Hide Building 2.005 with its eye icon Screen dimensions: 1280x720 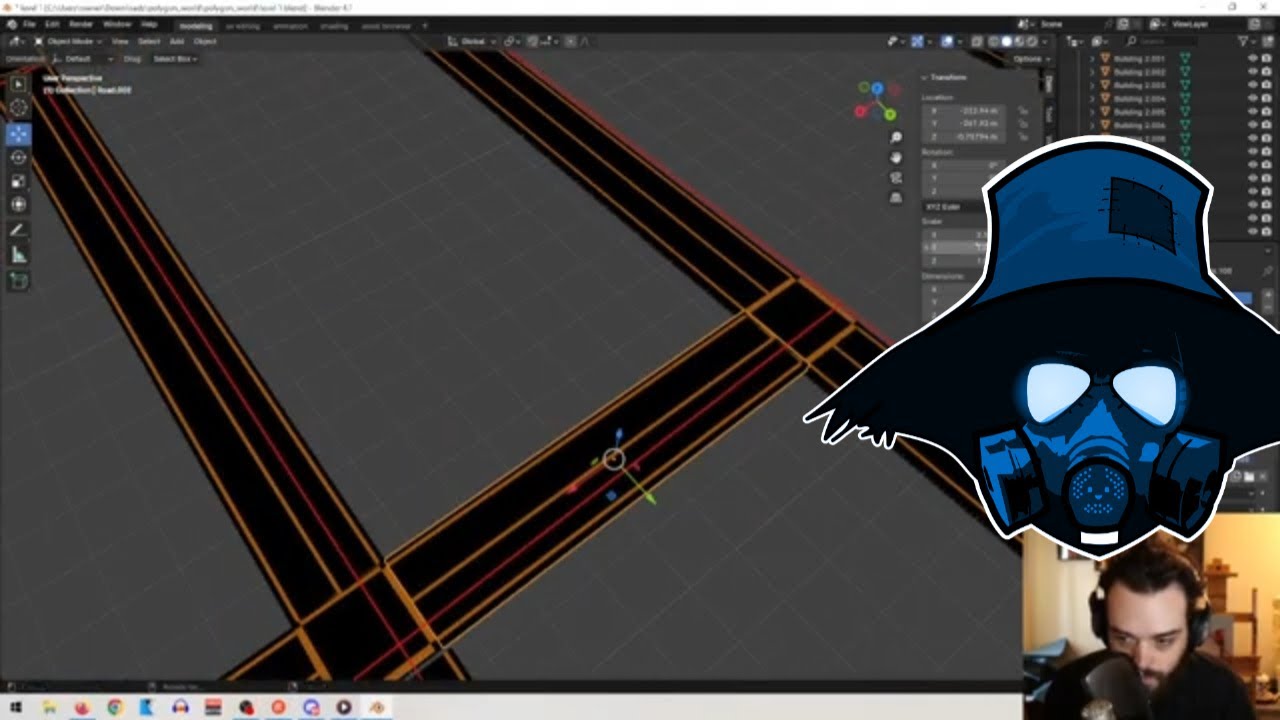tap(1252, 112)
